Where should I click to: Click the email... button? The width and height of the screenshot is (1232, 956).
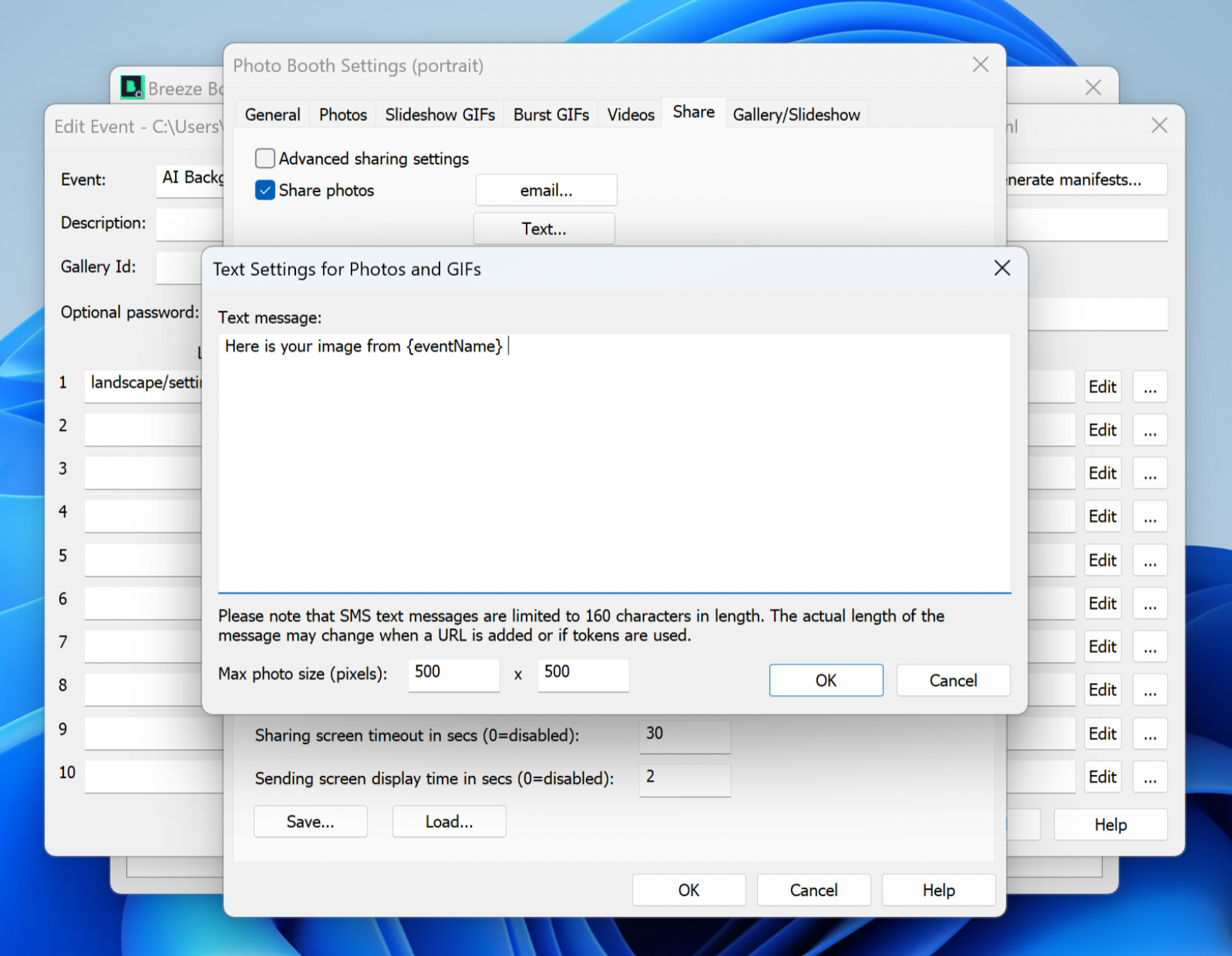pyautogui.click(x=546, y=191)
